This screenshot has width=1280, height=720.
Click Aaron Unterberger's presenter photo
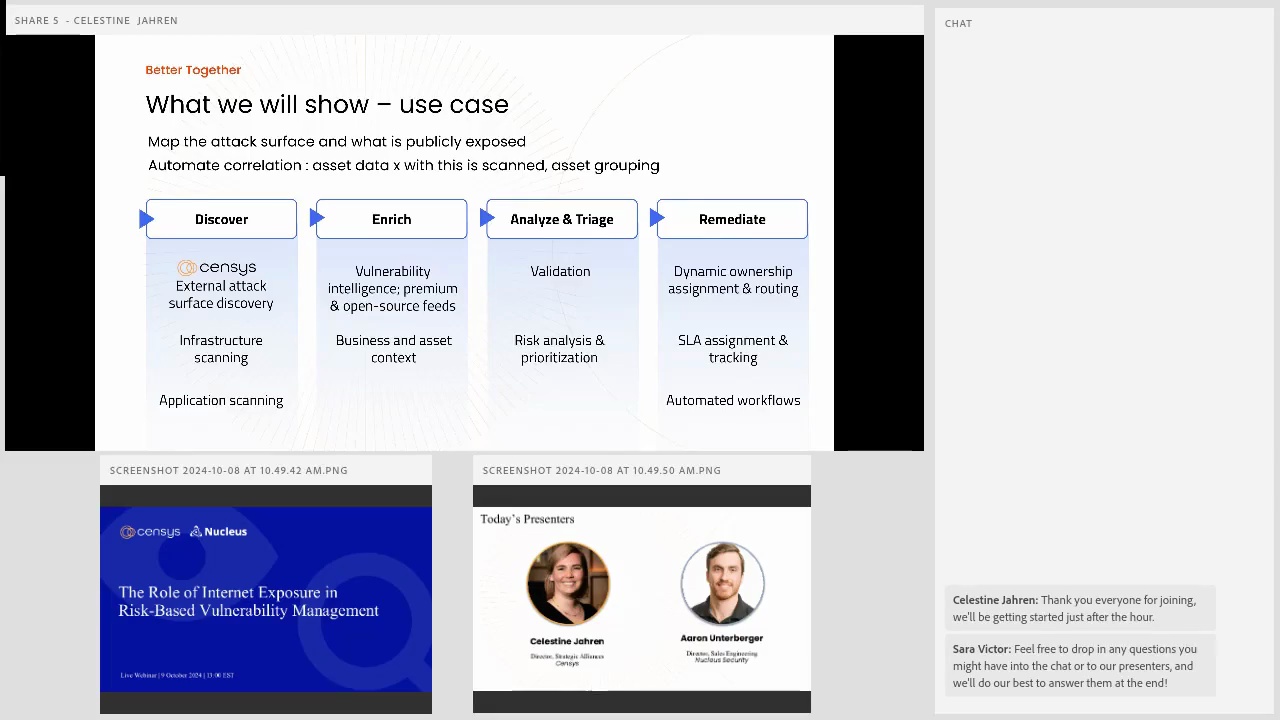click(722, 582)
